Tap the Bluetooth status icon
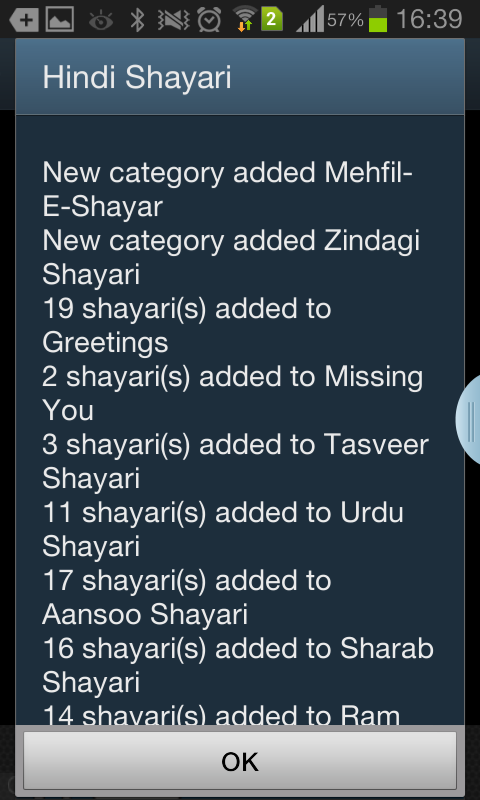This screenshot has width=480, height=800. (137, 20)
